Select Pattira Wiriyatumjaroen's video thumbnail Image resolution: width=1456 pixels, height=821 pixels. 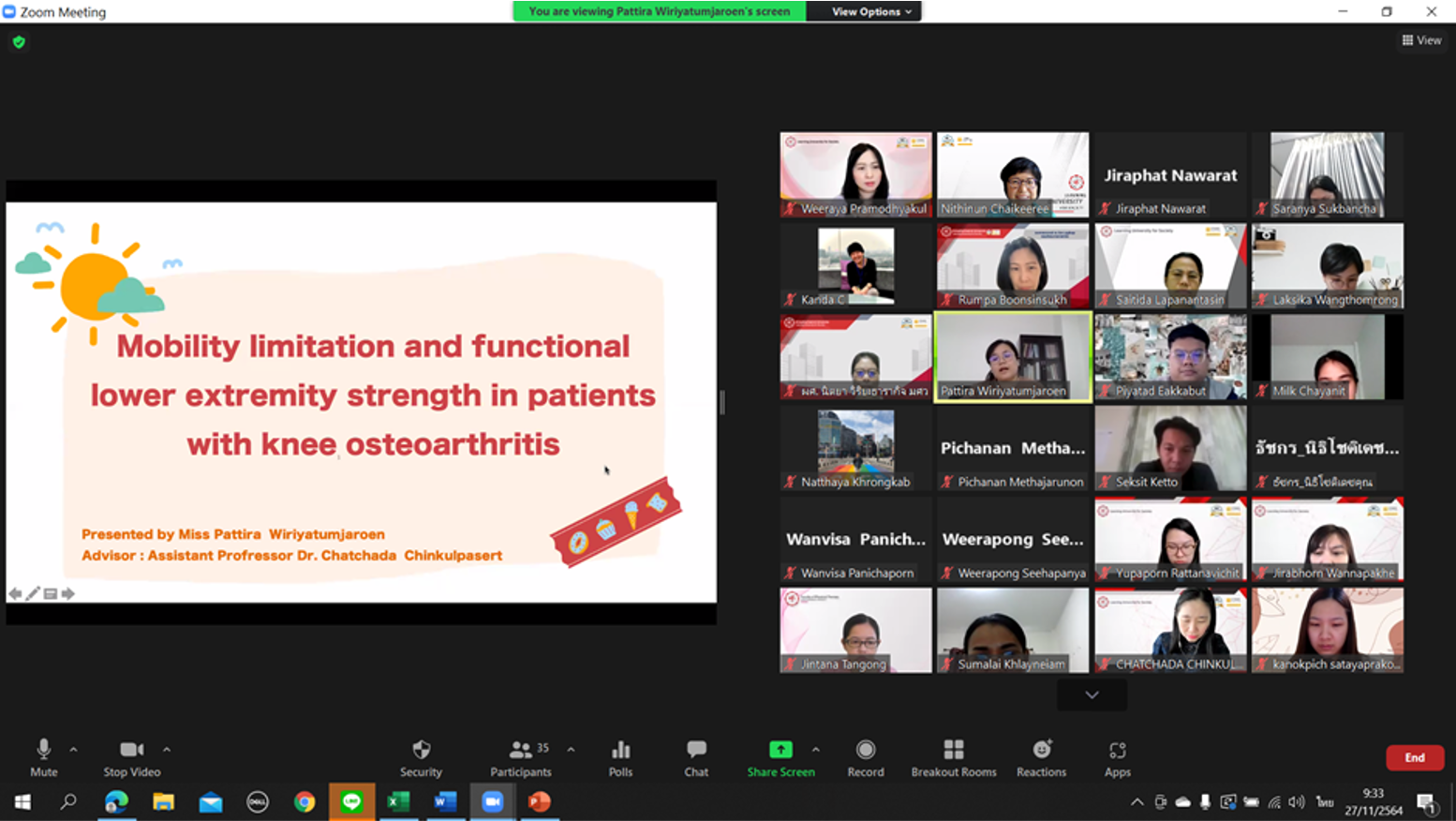1013,357
